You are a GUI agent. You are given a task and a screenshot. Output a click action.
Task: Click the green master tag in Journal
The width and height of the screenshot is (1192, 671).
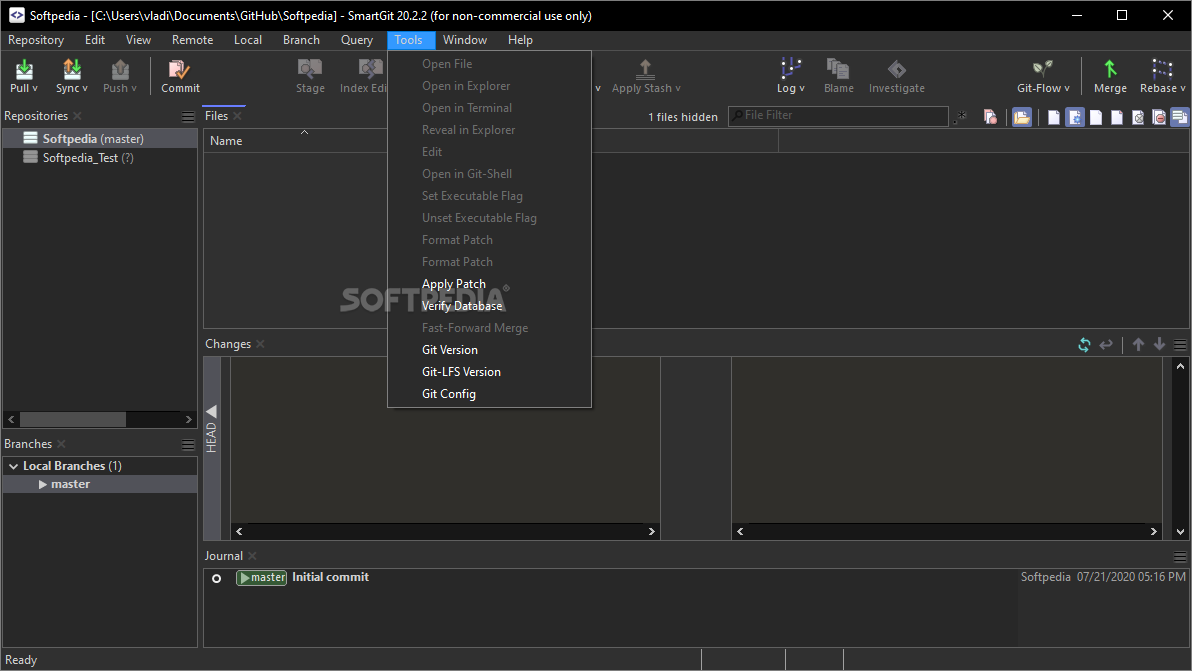click(x=262, y=578)
